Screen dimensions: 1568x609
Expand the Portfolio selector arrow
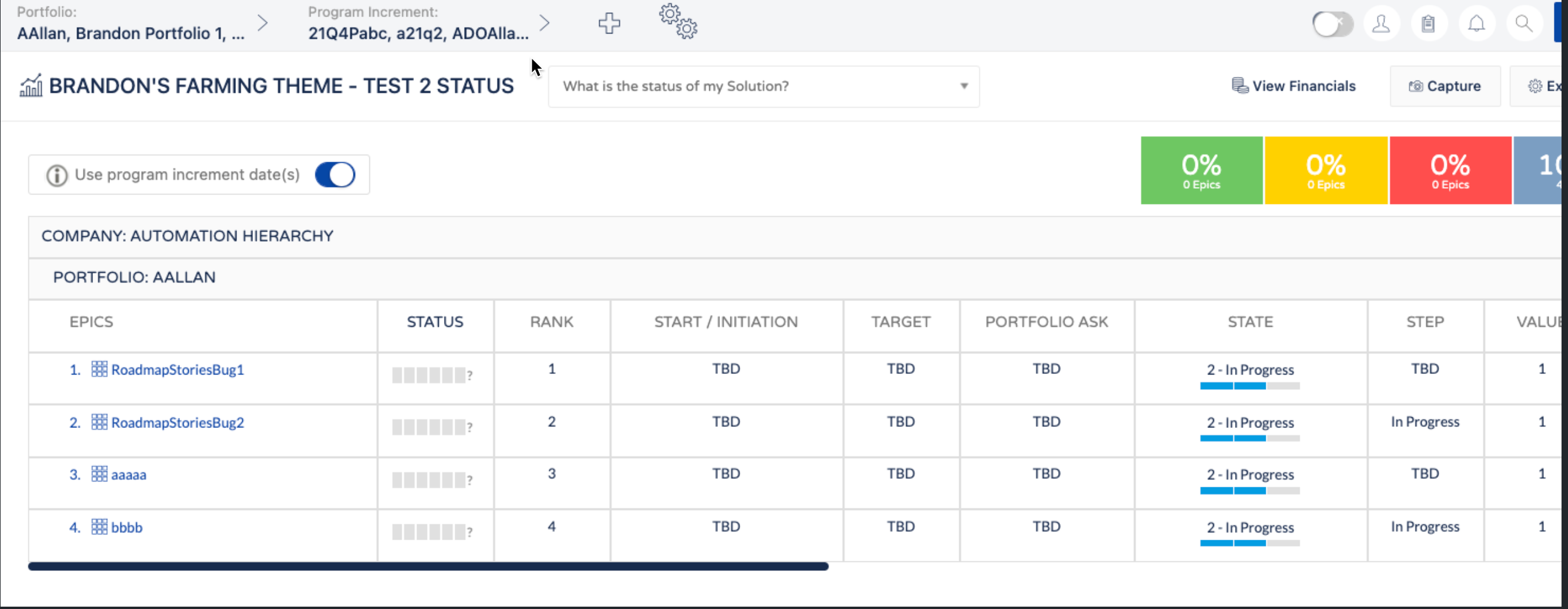[262, 22]
